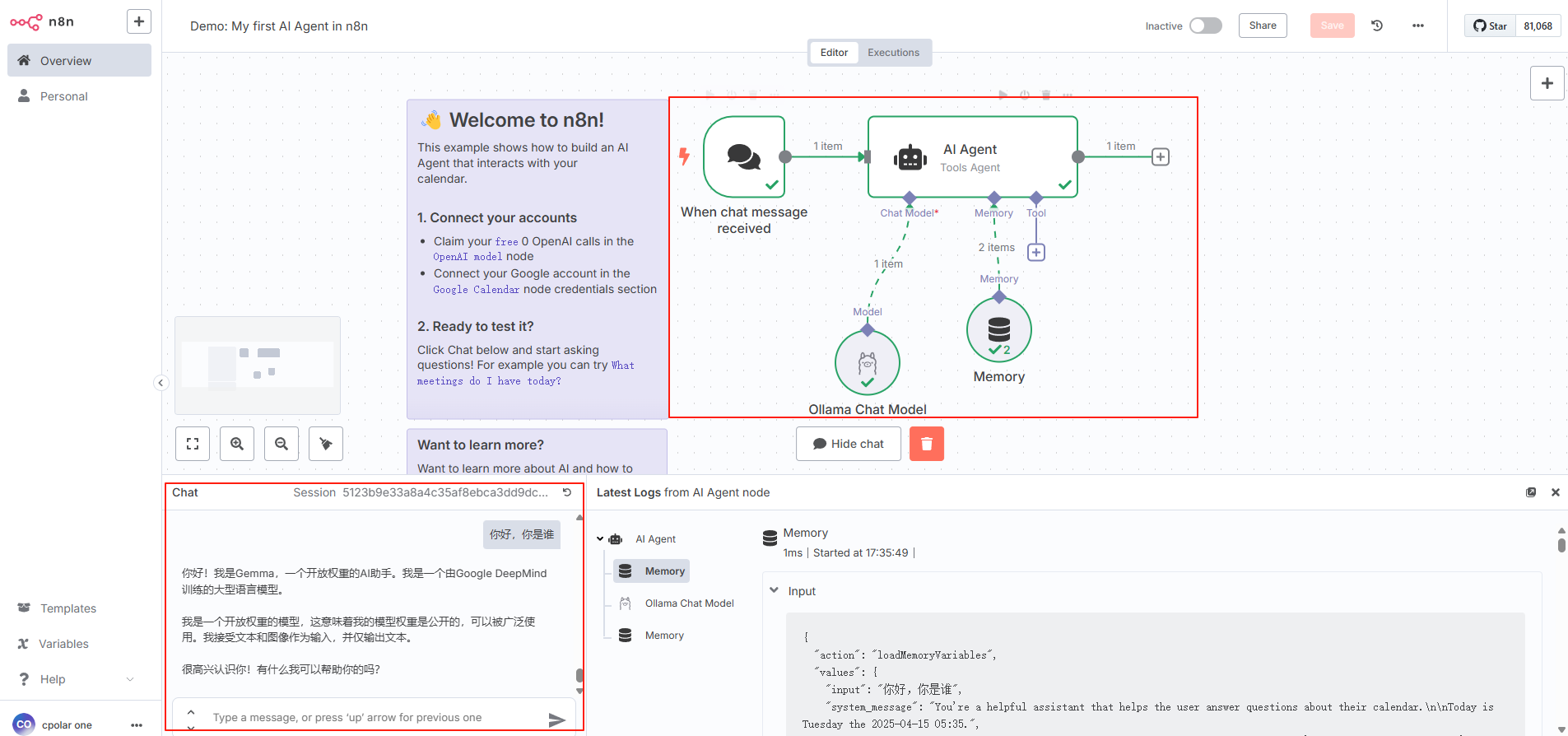Select the AI Agent row in the logs

pos(655,539)
